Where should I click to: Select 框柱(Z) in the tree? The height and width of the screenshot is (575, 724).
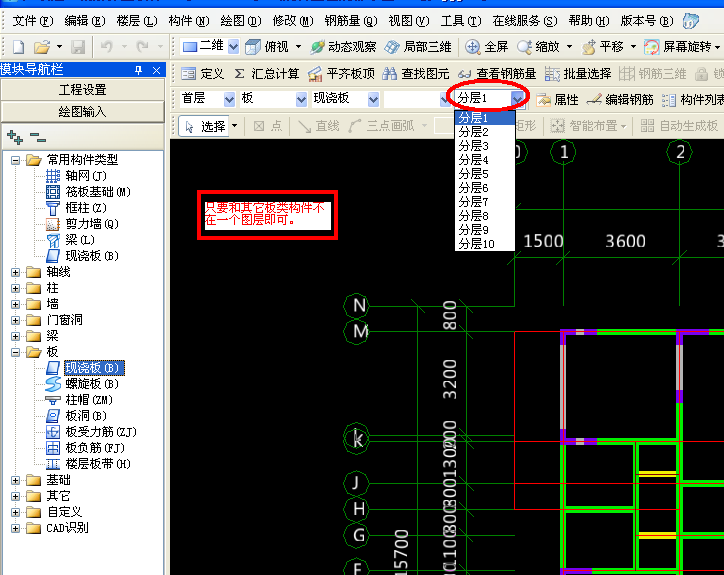pos(86,208)
